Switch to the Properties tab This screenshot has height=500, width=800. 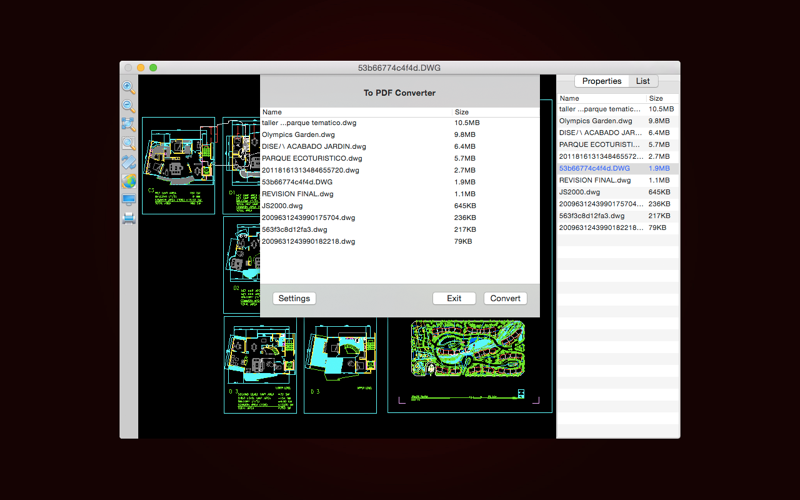click(x=602, y=81)
